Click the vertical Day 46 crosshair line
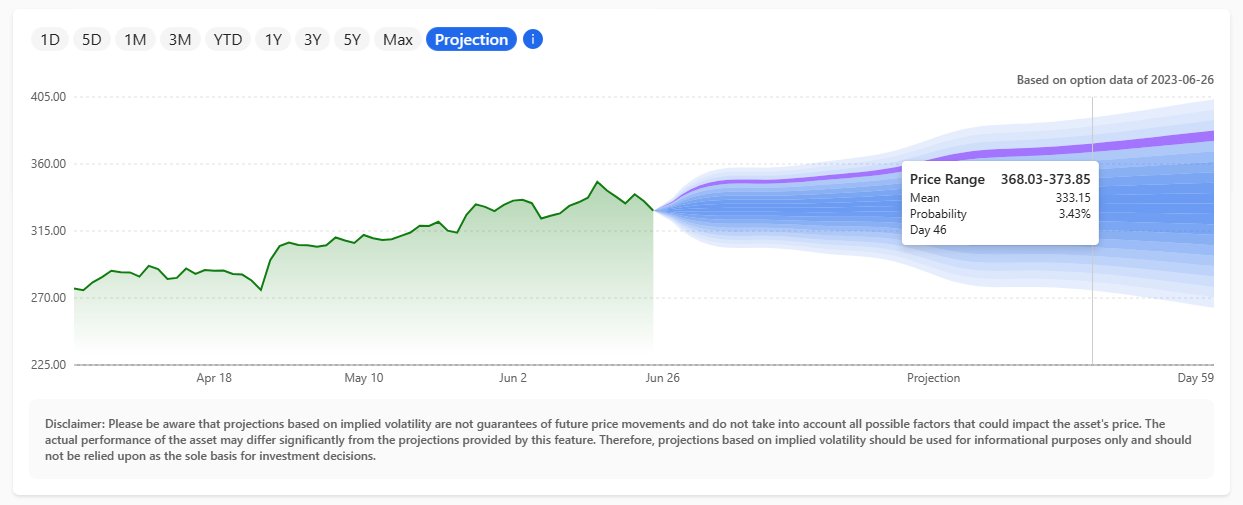Screen dimensions: 1243x505 tap(1092, 300)
